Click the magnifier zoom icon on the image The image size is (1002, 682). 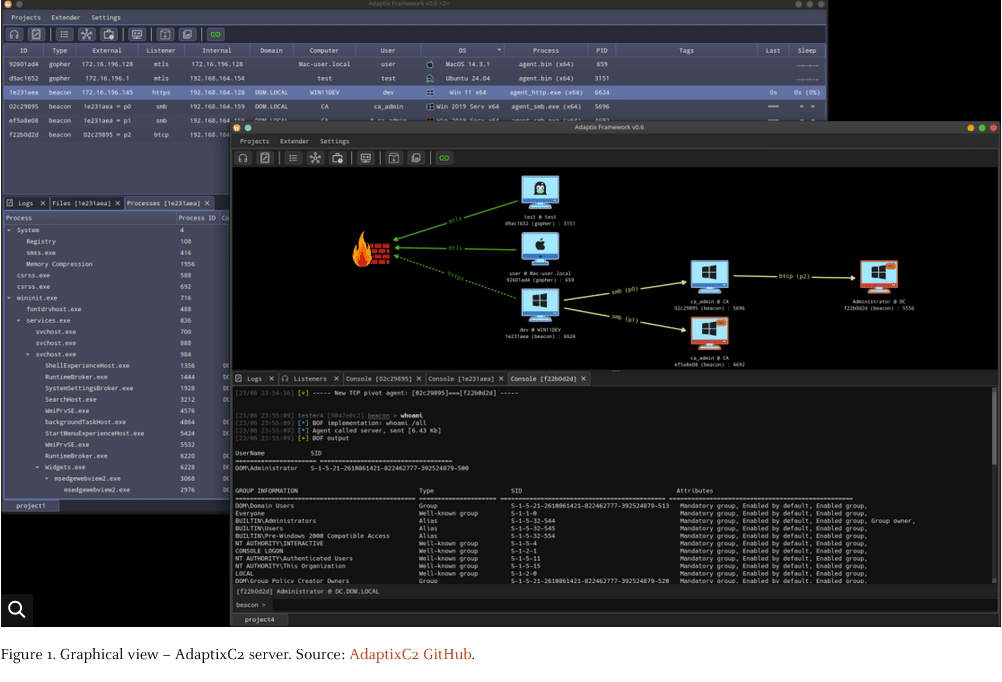click(17, 610)
